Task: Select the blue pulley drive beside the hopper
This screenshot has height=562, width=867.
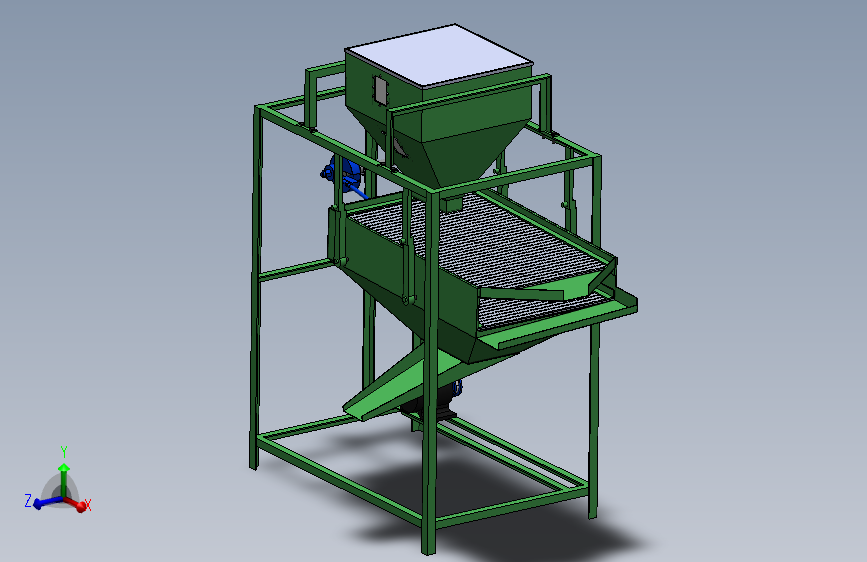Action: (343, 174)
